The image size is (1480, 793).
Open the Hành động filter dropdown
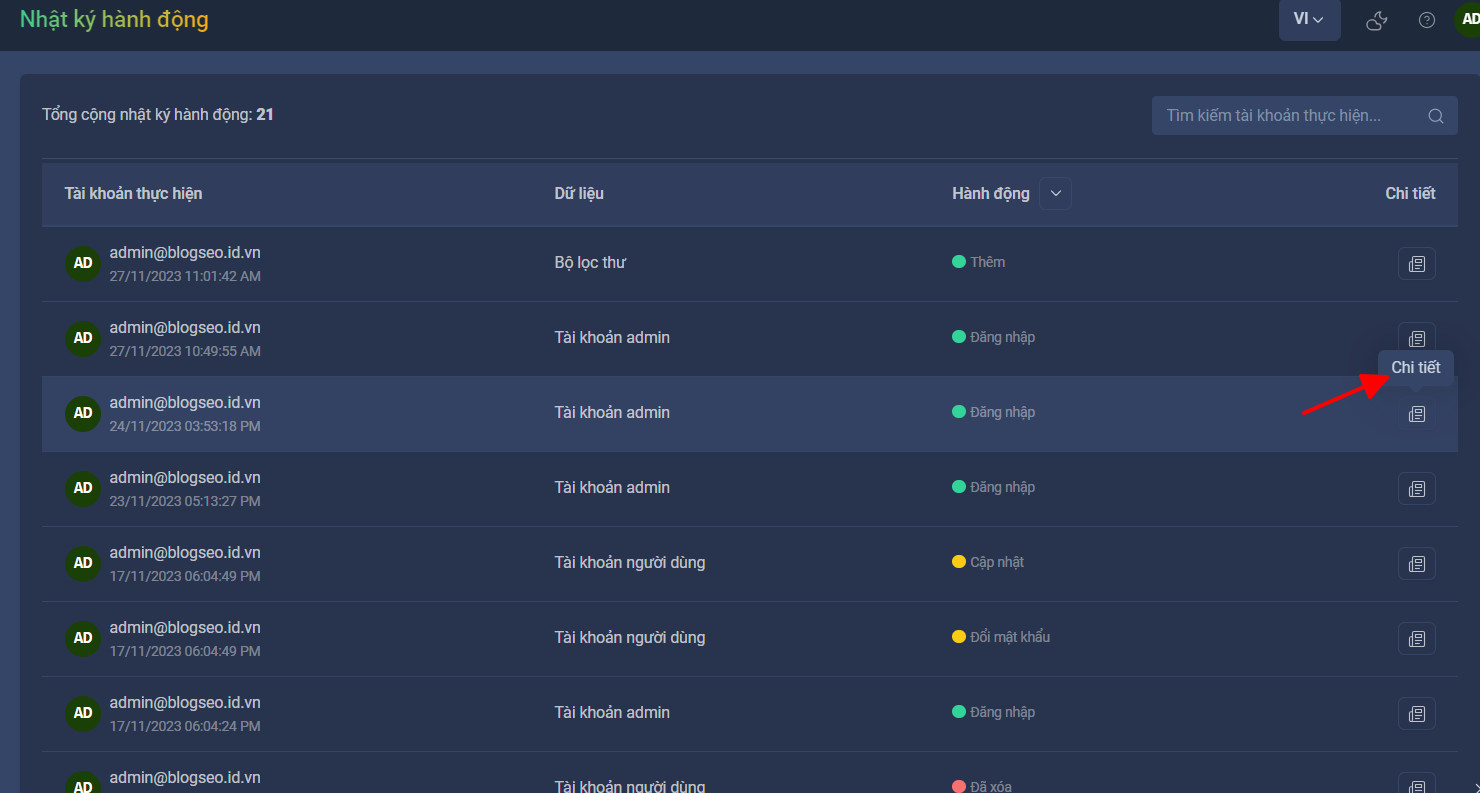1055,193
